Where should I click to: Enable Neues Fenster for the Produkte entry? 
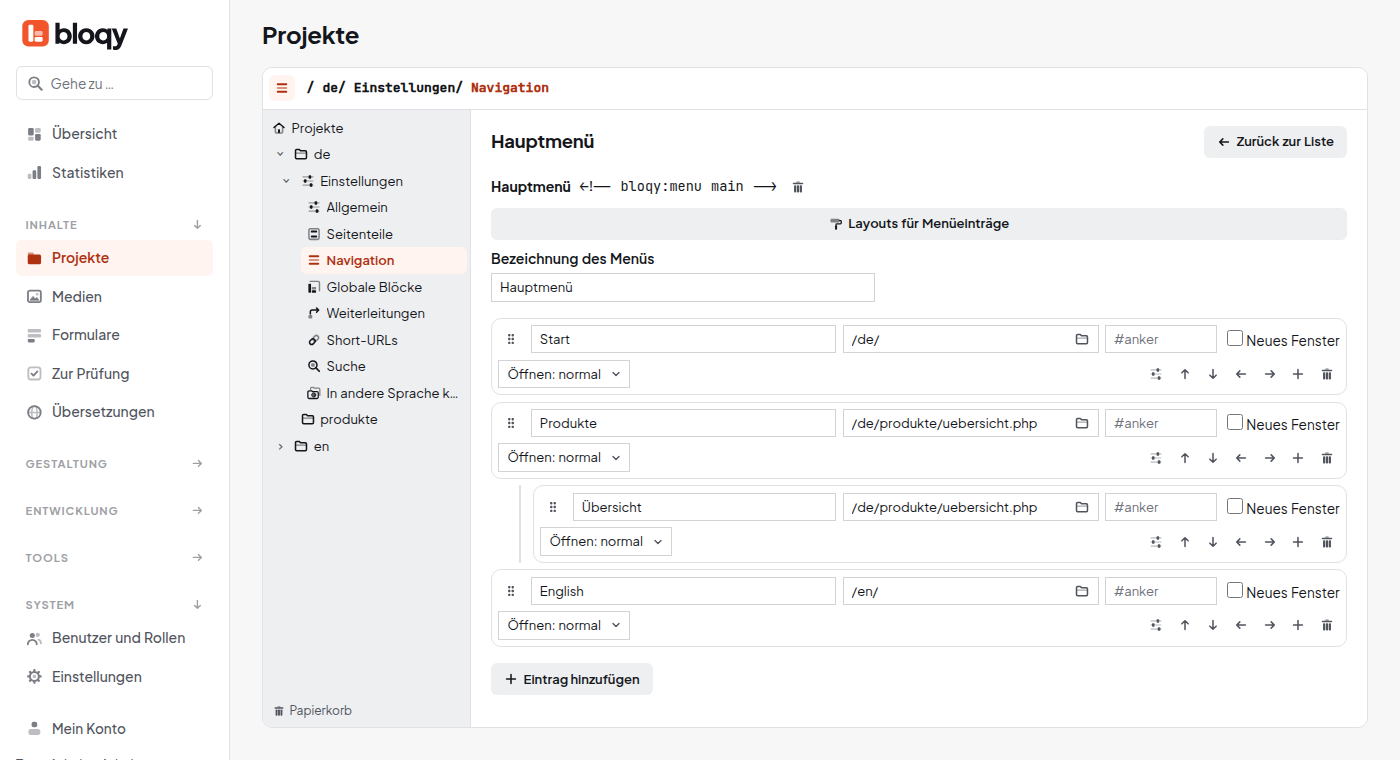click(x=1235, y=423)
